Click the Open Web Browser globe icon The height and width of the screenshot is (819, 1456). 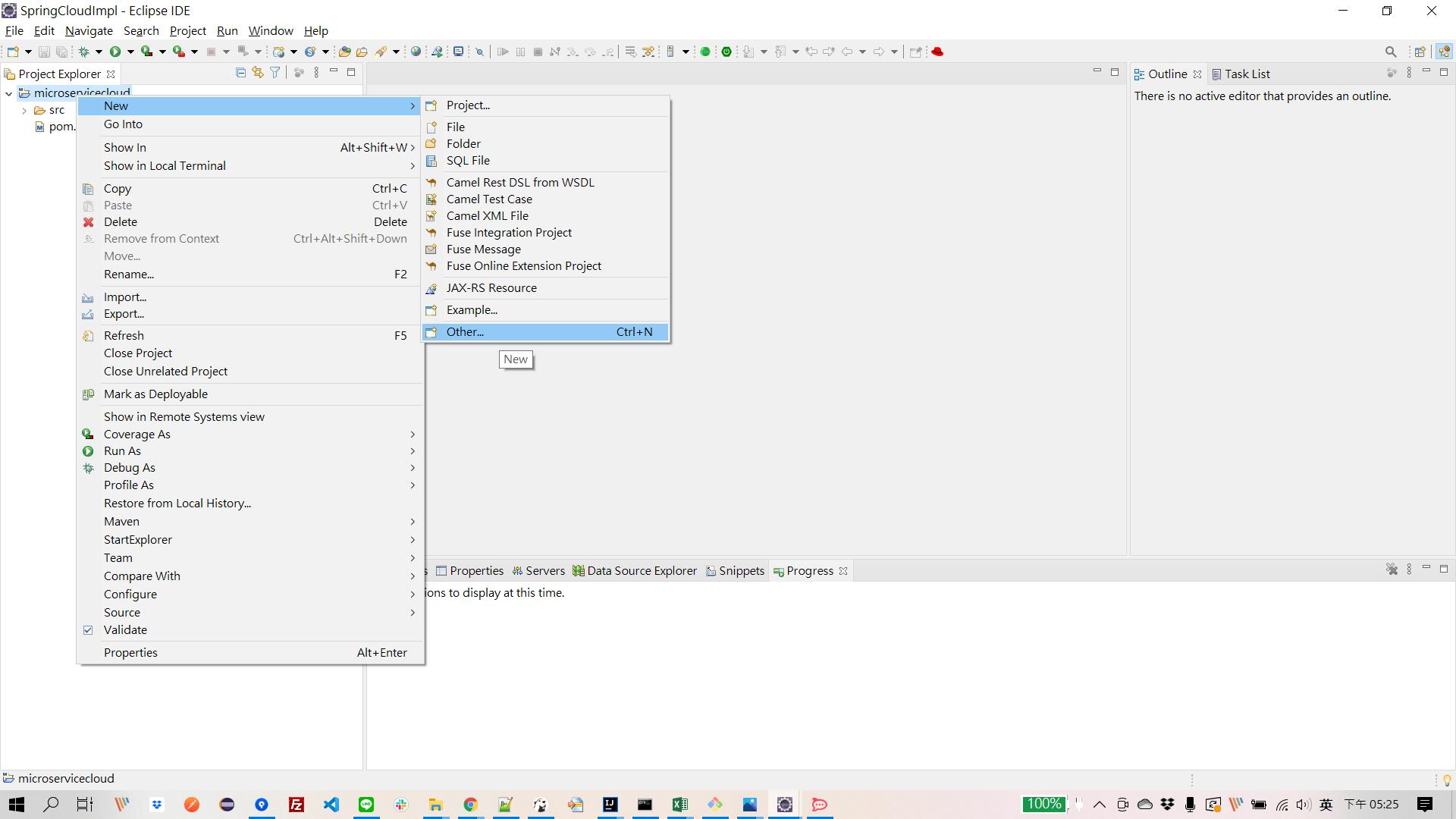coord(416,52)
